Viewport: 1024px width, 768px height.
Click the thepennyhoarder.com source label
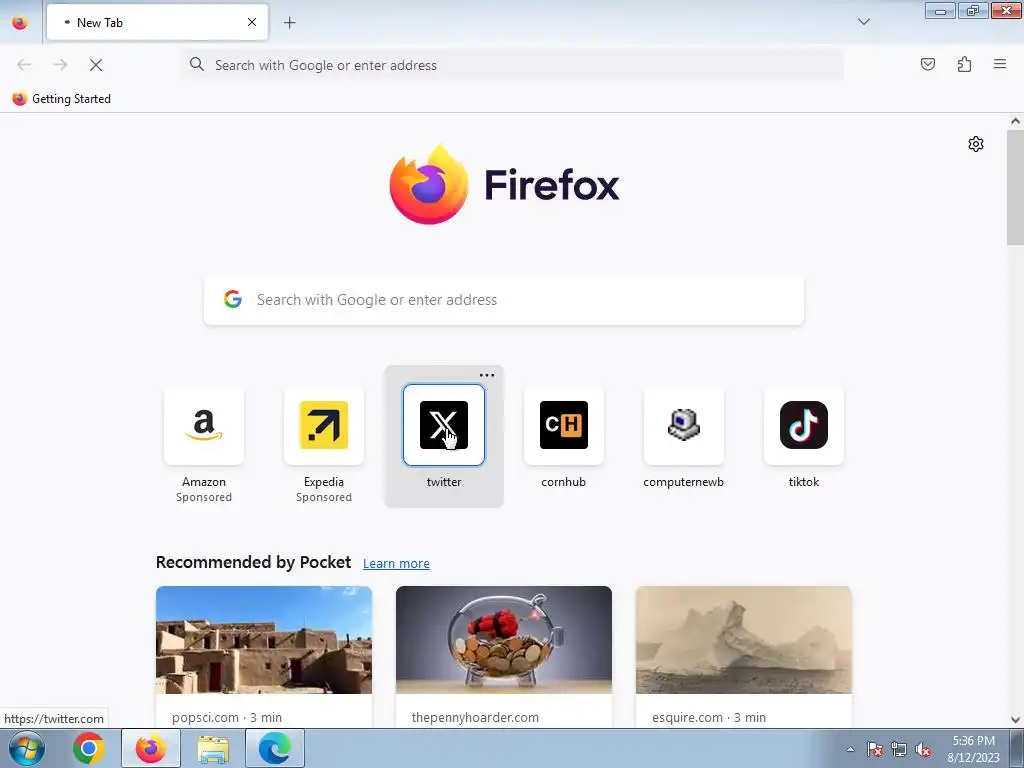(475, 717)
